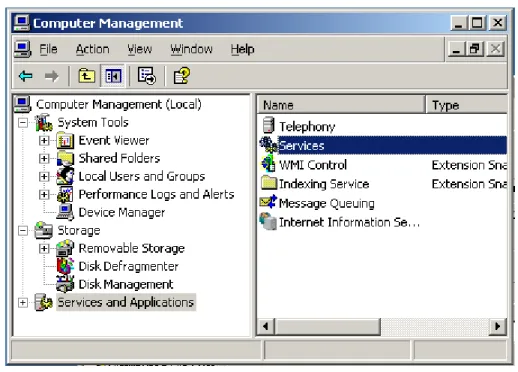518x372 pixels.
Task: Select Disk Management tree label
Action: tap(126, 284)
